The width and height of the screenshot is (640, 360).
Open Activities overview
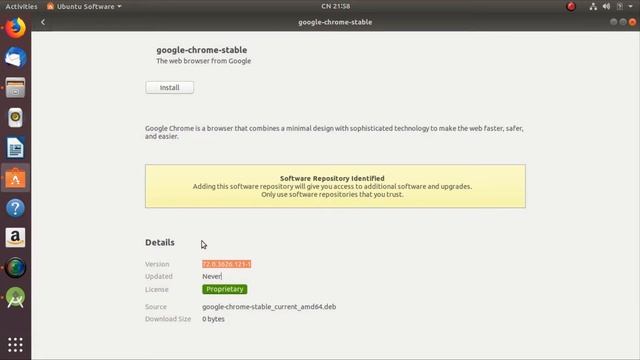21,6
